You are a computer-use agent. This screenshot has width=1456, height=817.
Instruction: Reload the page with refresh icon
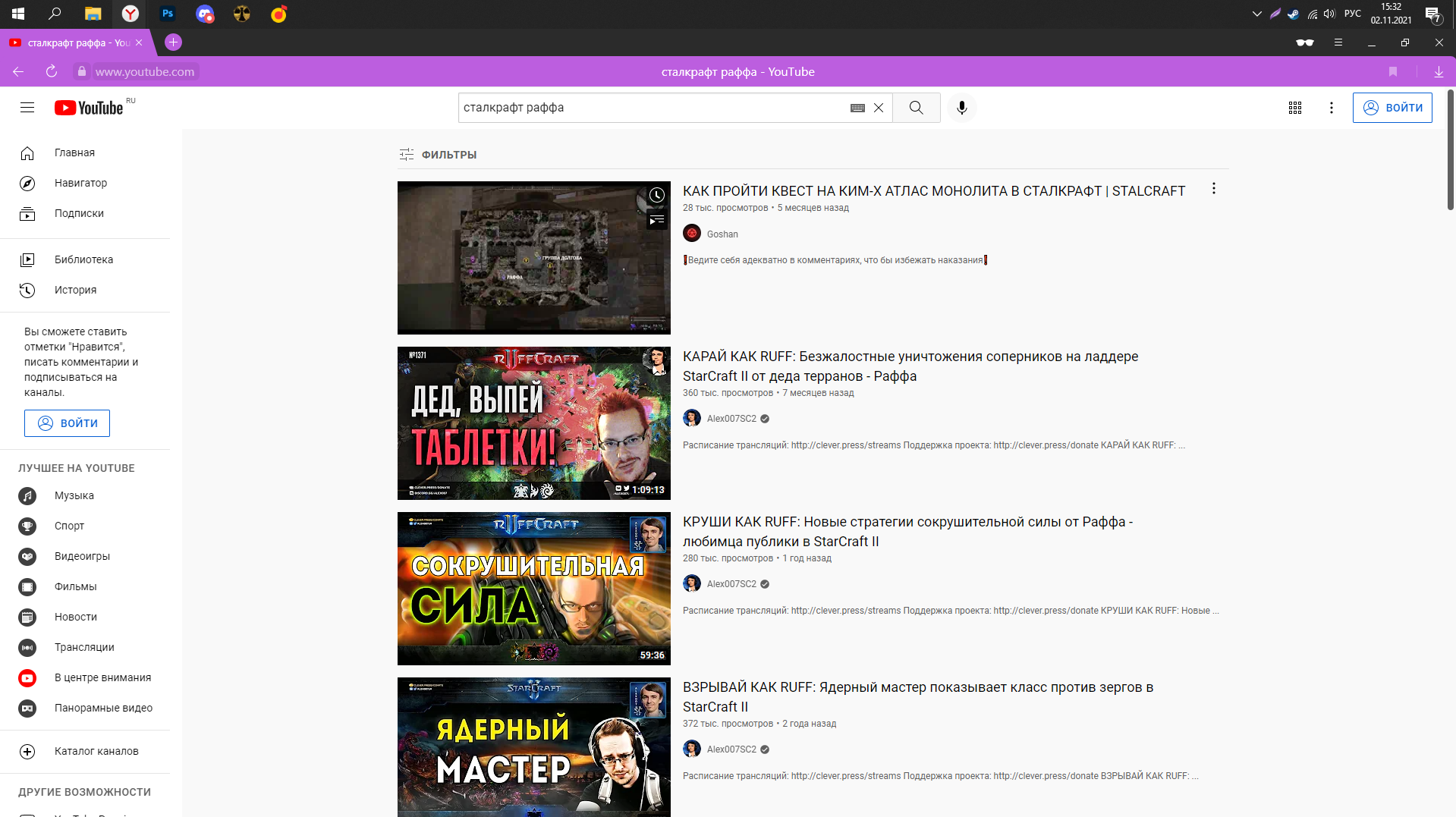tap(52, 71)
